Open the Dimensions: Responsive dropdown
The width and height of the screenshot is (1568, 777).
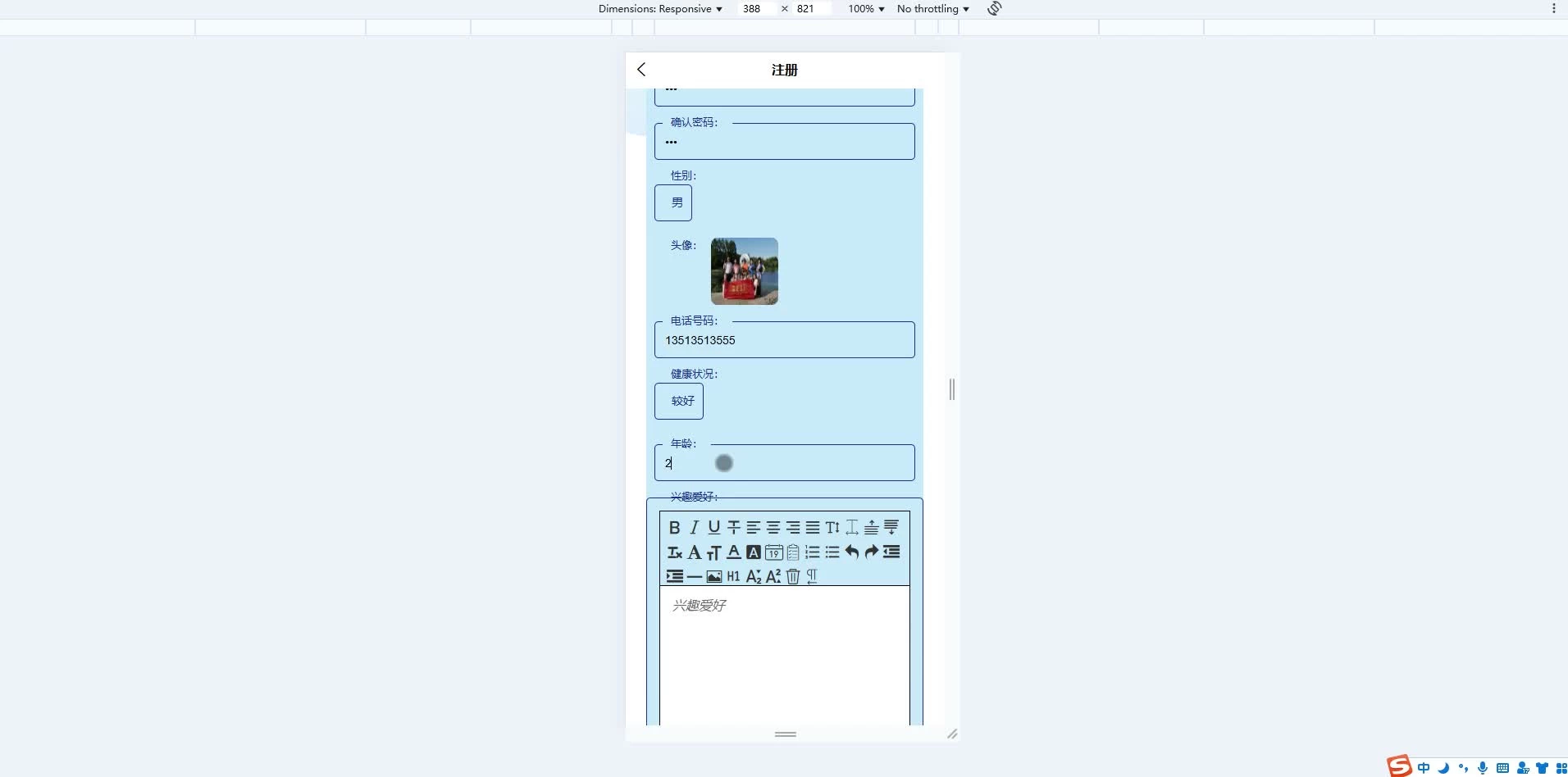click(660, 8)
